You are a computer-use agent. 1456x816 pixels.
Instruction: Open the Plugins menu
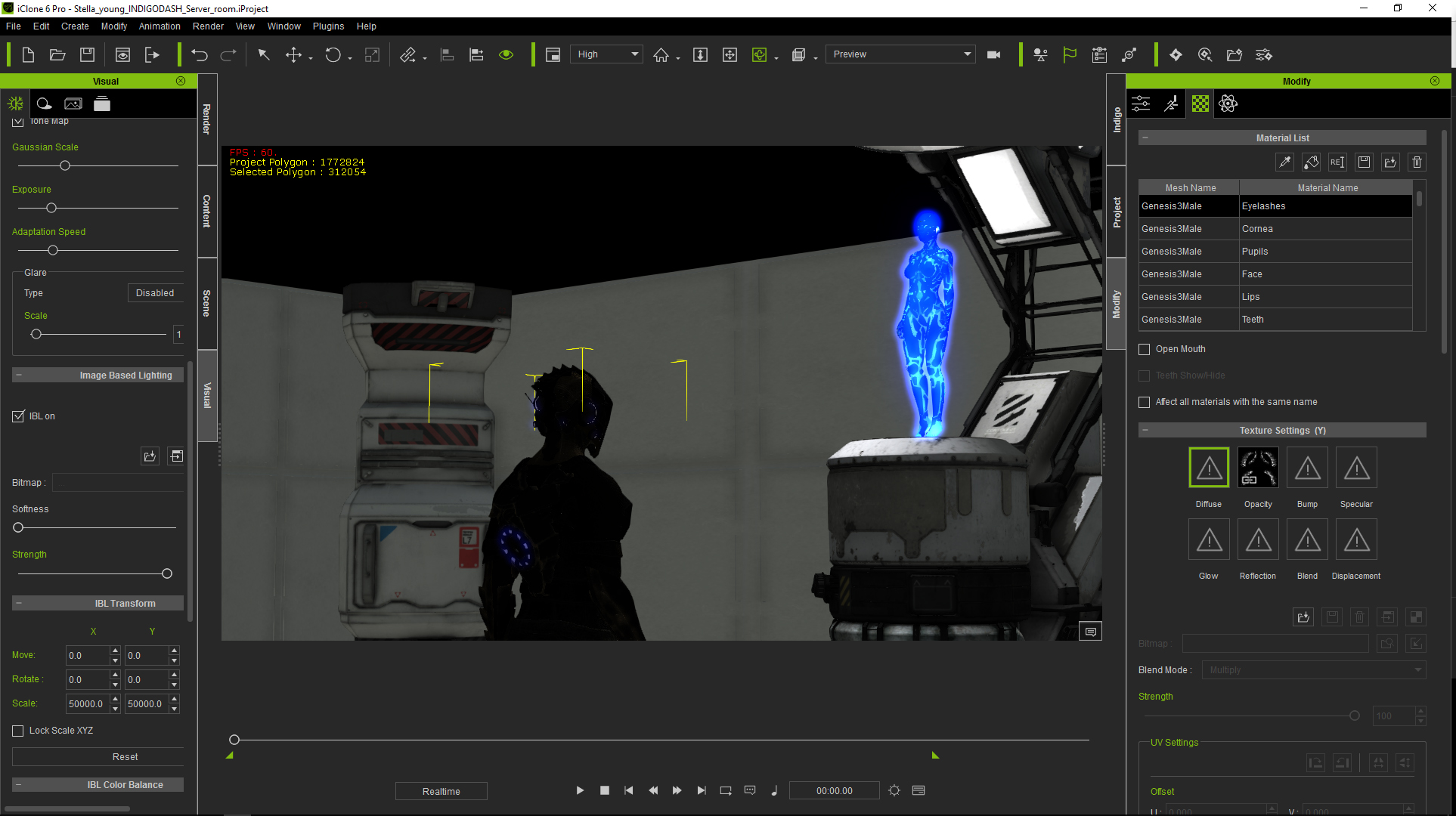(x=328, y=26)
